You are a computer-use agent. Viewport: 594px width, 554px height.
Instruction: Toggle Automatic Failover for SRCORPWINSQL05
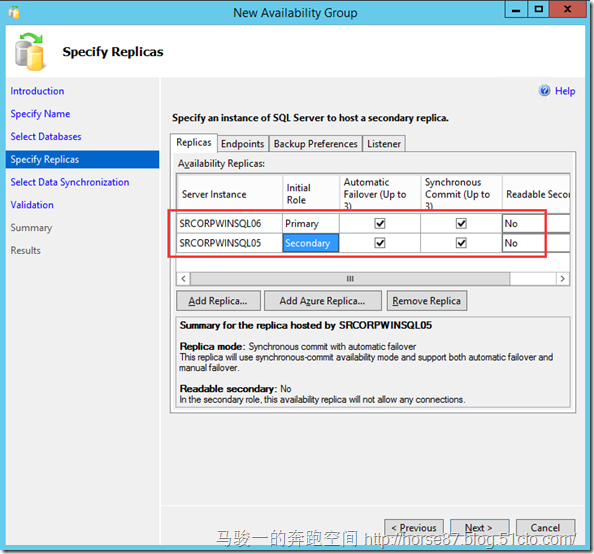pyautogui.click(x=380, y=243)
